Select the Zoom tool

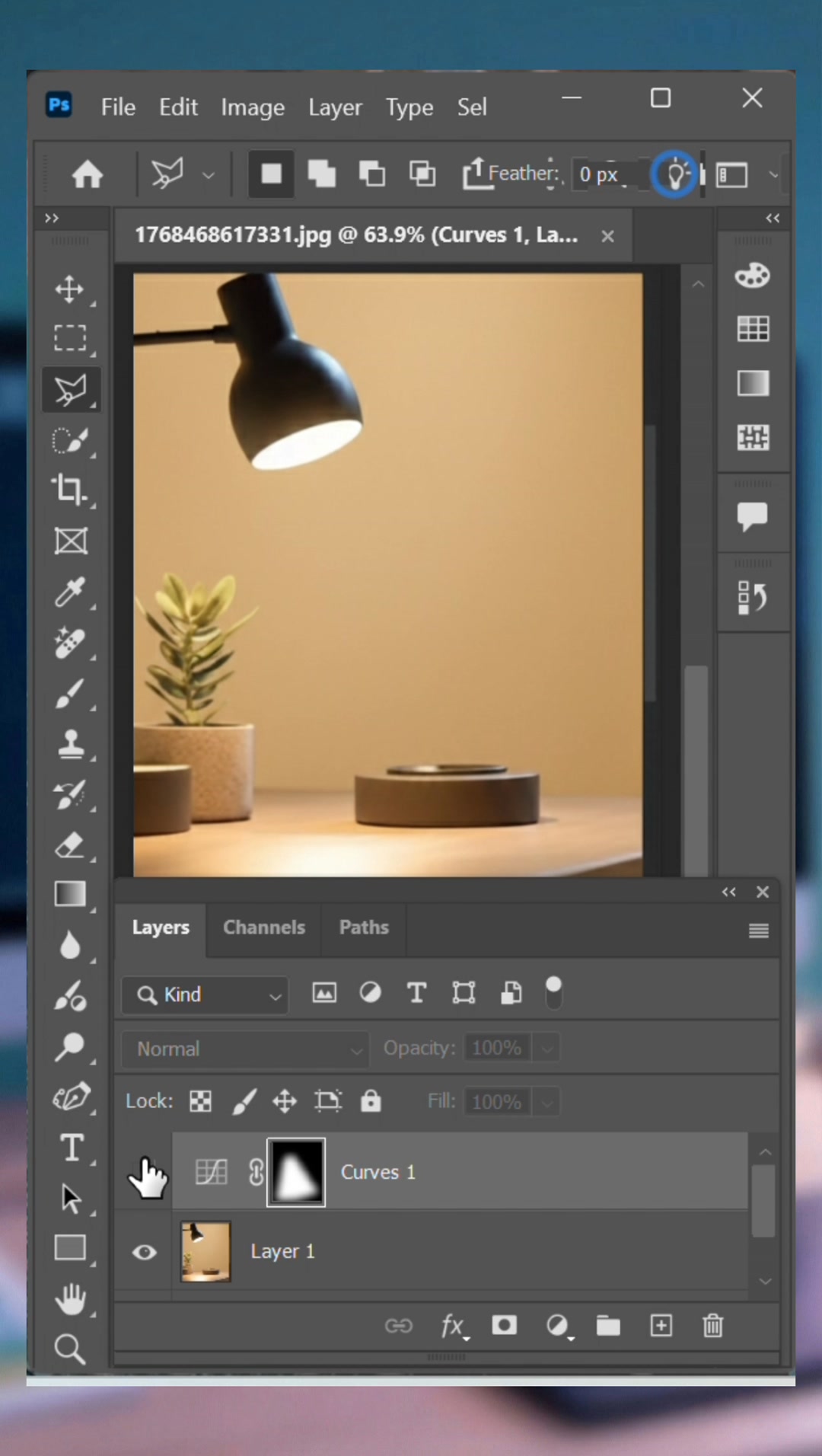70,1349
